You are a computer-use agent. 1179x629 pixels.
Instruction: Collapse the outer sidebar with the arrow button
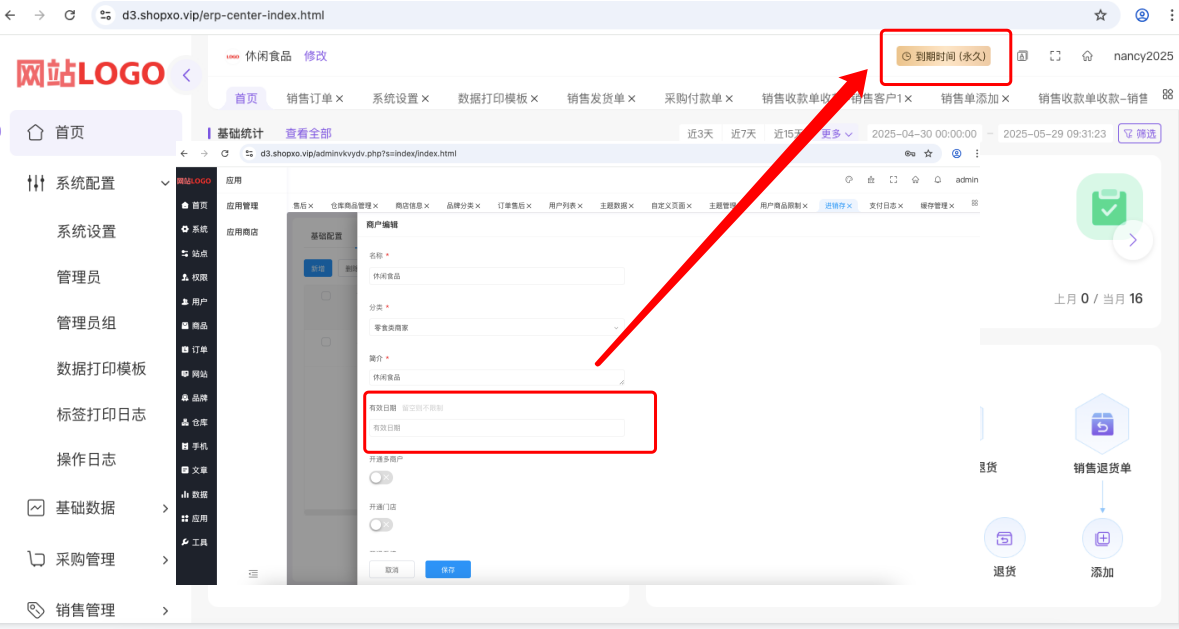click(x=186, y=75)
